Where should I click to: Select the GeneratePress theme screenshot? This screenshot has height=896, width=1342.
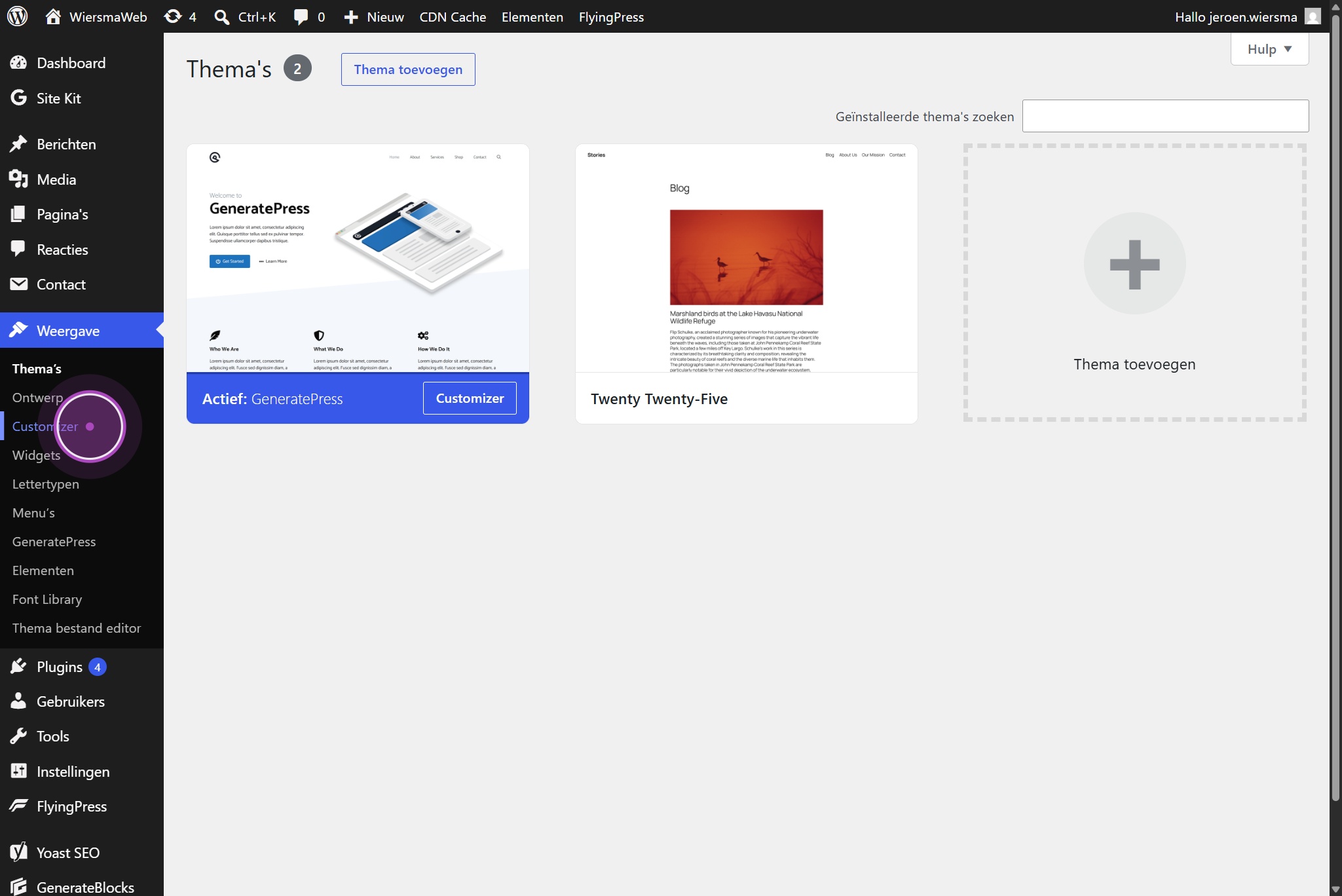point(358,258)
